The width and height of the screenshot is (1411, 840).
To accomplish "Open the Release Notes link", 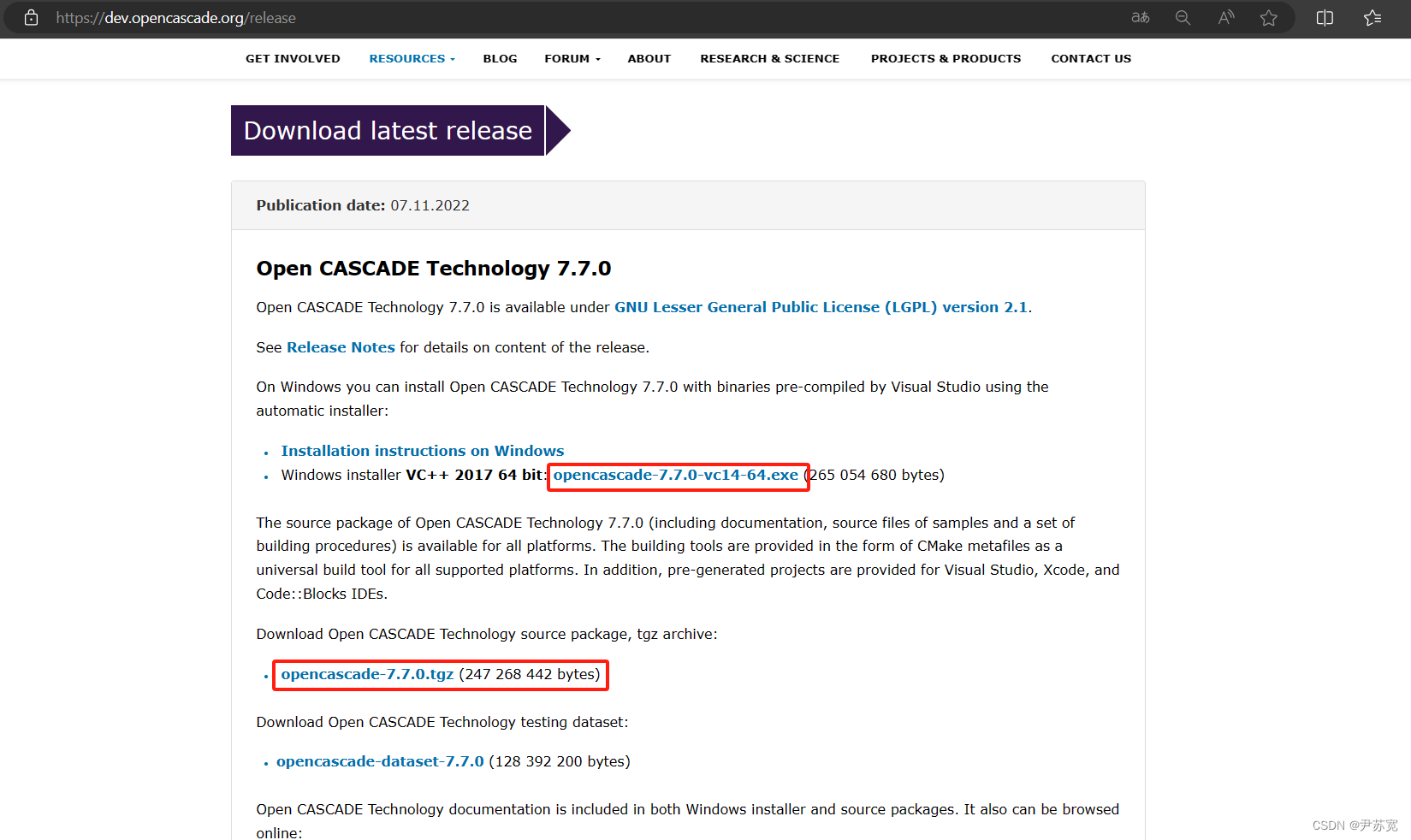I will [x=341, y=347].
